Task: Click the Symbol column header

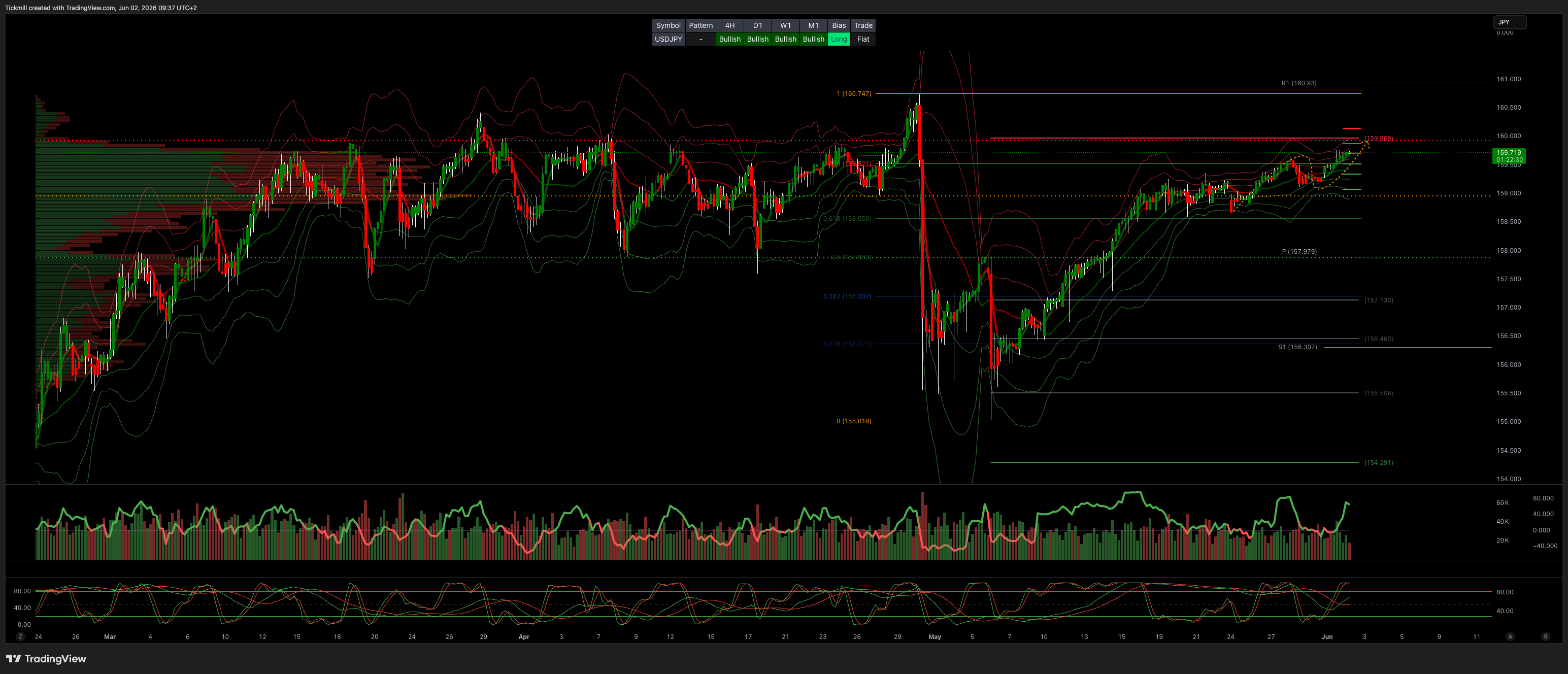Action: point(669,25)
